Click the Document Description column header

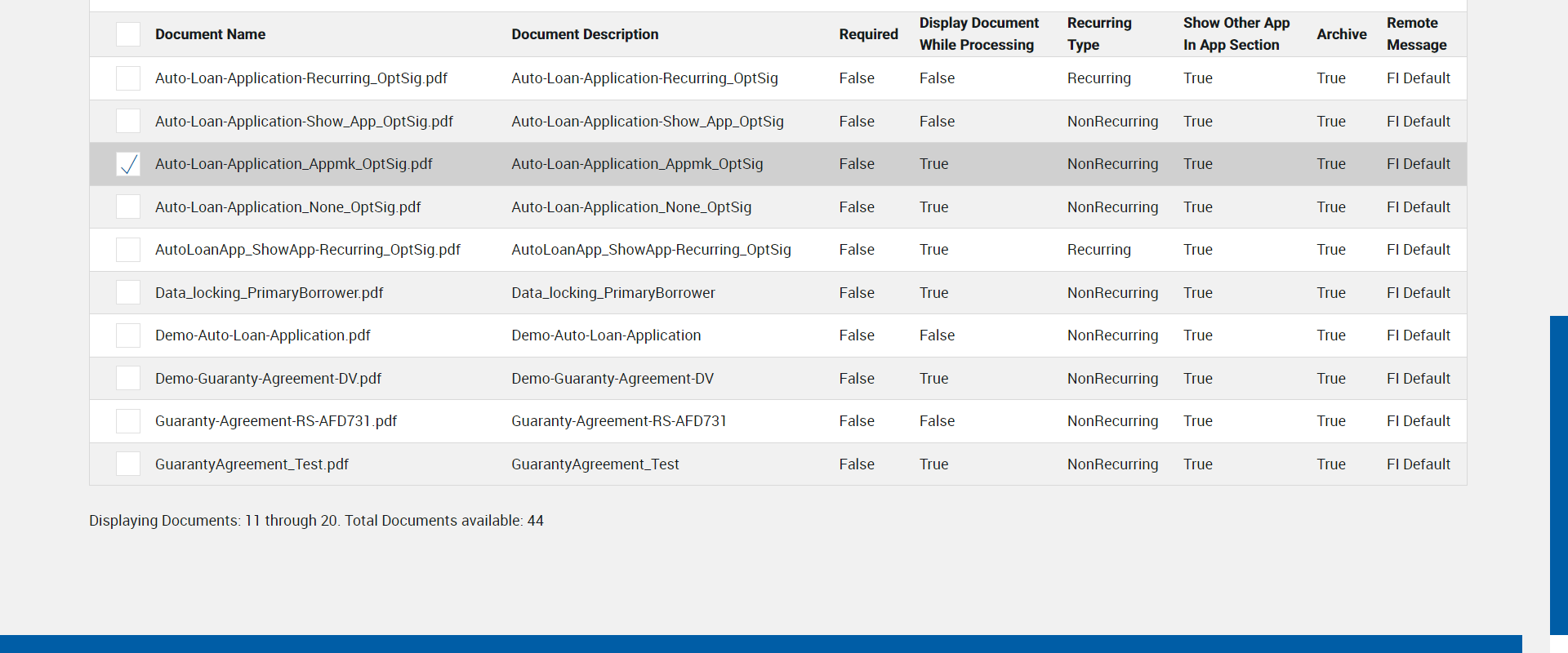pos(585,34)
